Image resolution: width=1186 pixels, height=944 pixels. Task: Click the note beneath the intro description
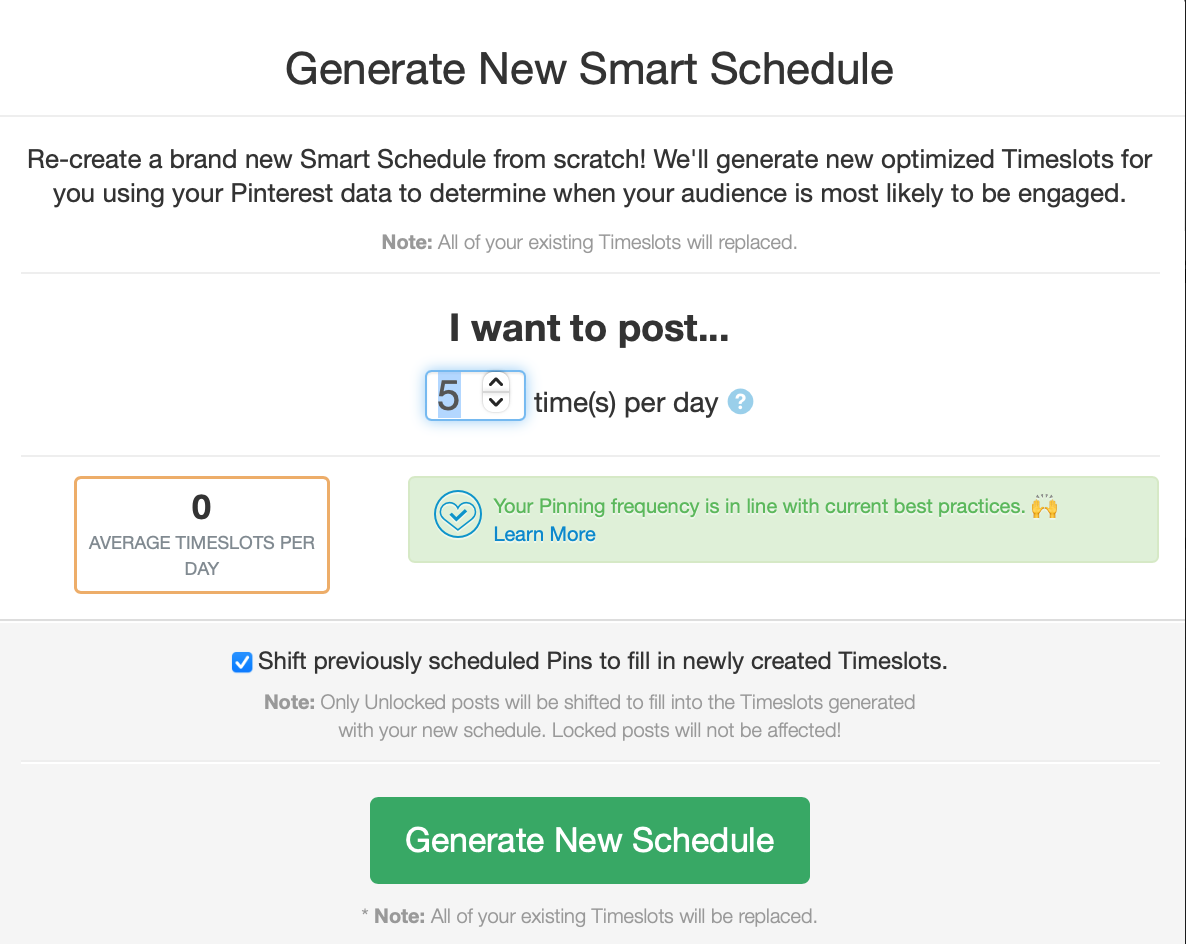pos(589,242)
